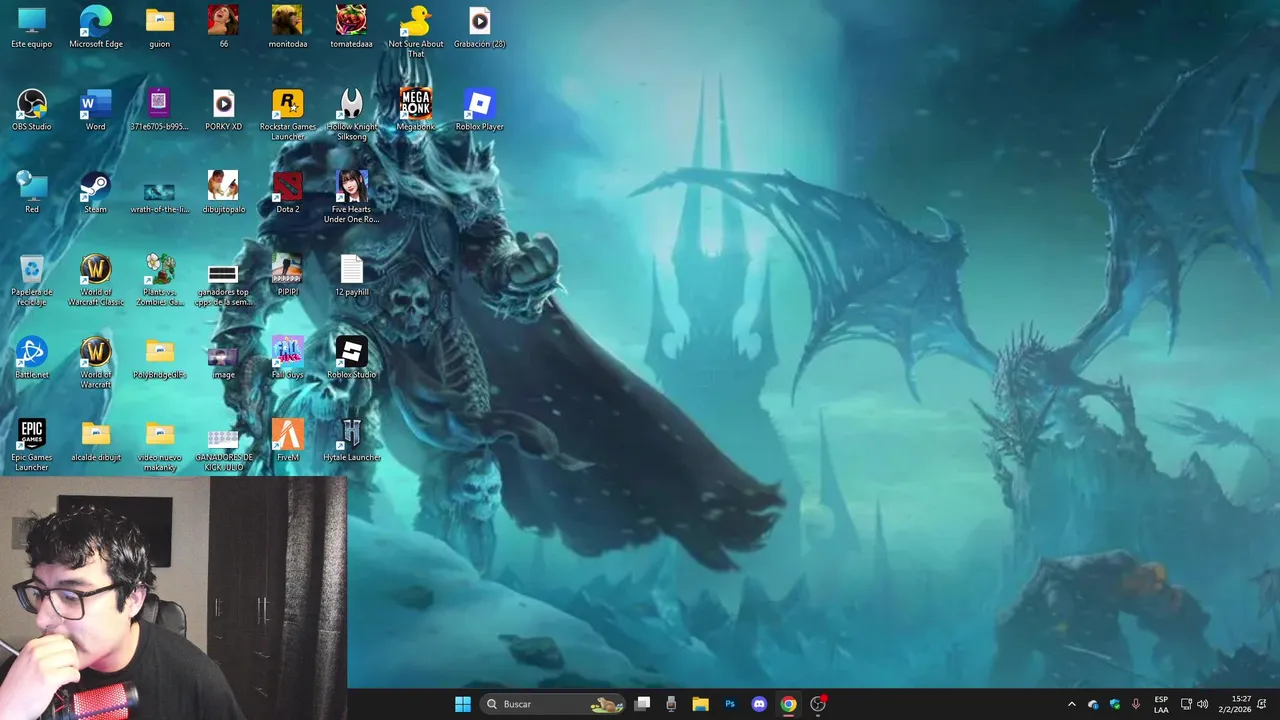Click the microphone tray icon

pyautogui.click(x=1136, y=704)
